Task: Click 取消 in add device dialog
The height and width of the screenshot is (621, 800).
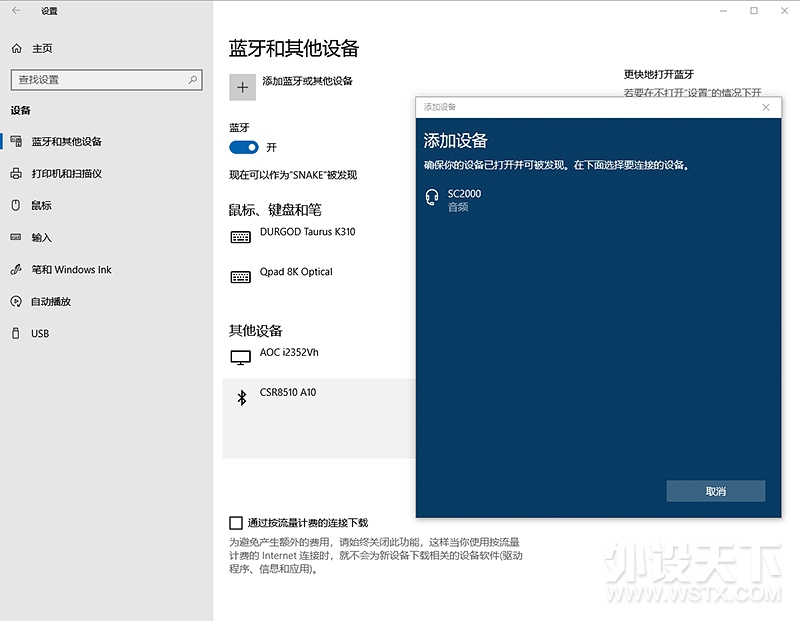Action: click(715, 491)
